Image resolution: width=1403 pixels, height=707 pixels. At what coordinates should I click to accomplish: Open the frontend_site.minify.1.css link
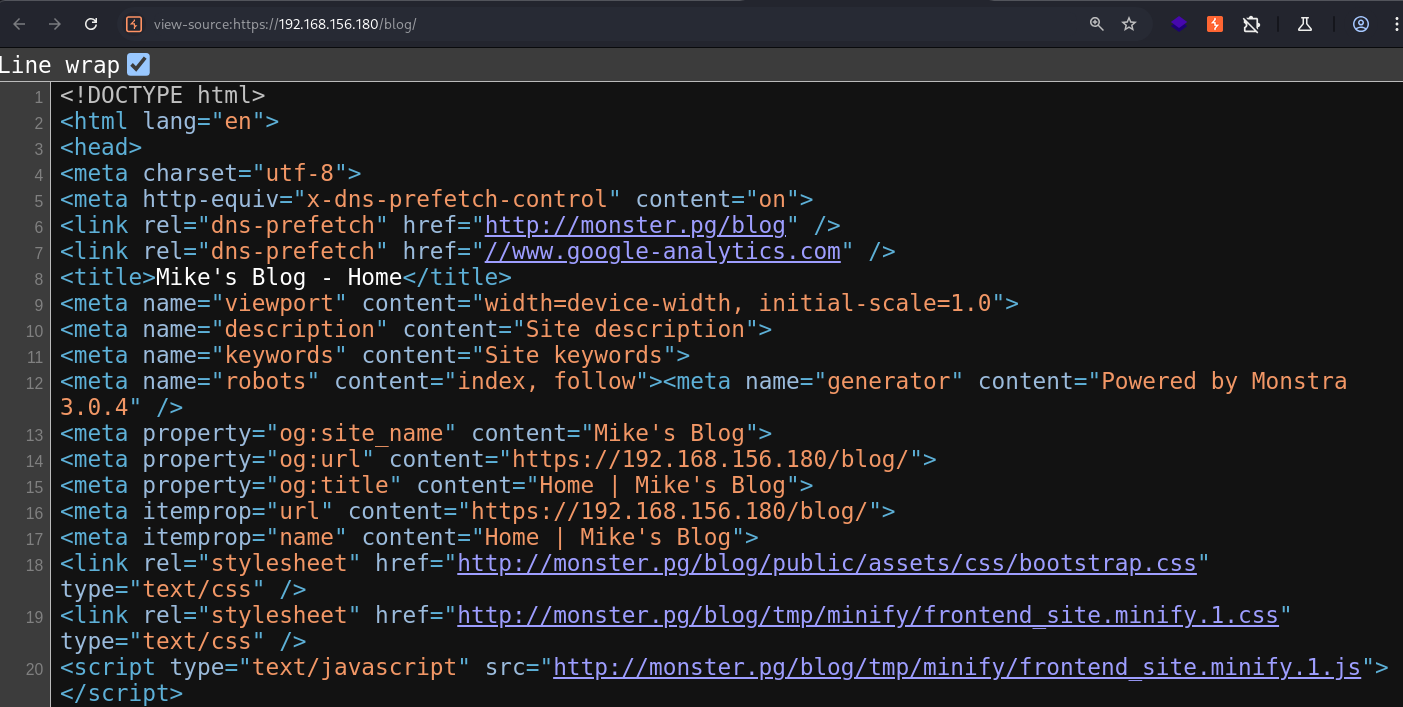pos(868,615)
